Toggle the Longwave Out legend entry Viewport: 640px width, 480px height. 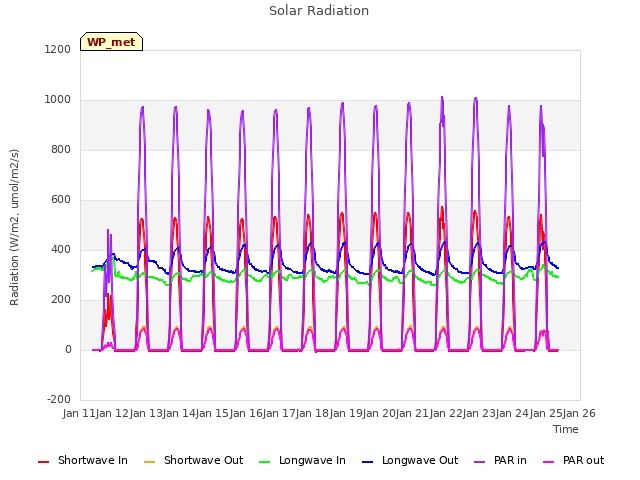[x=410, y=461]
